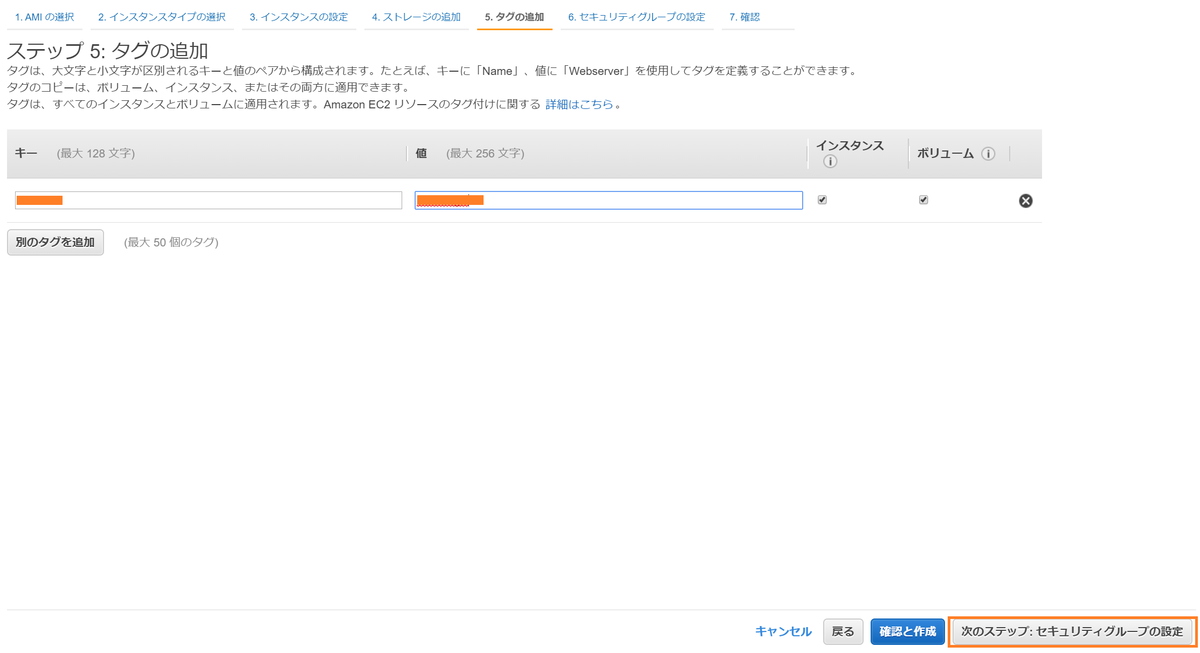Remove the tag row using the X icon
The width and height of the screenshot is (1200, 653).
1025,200
